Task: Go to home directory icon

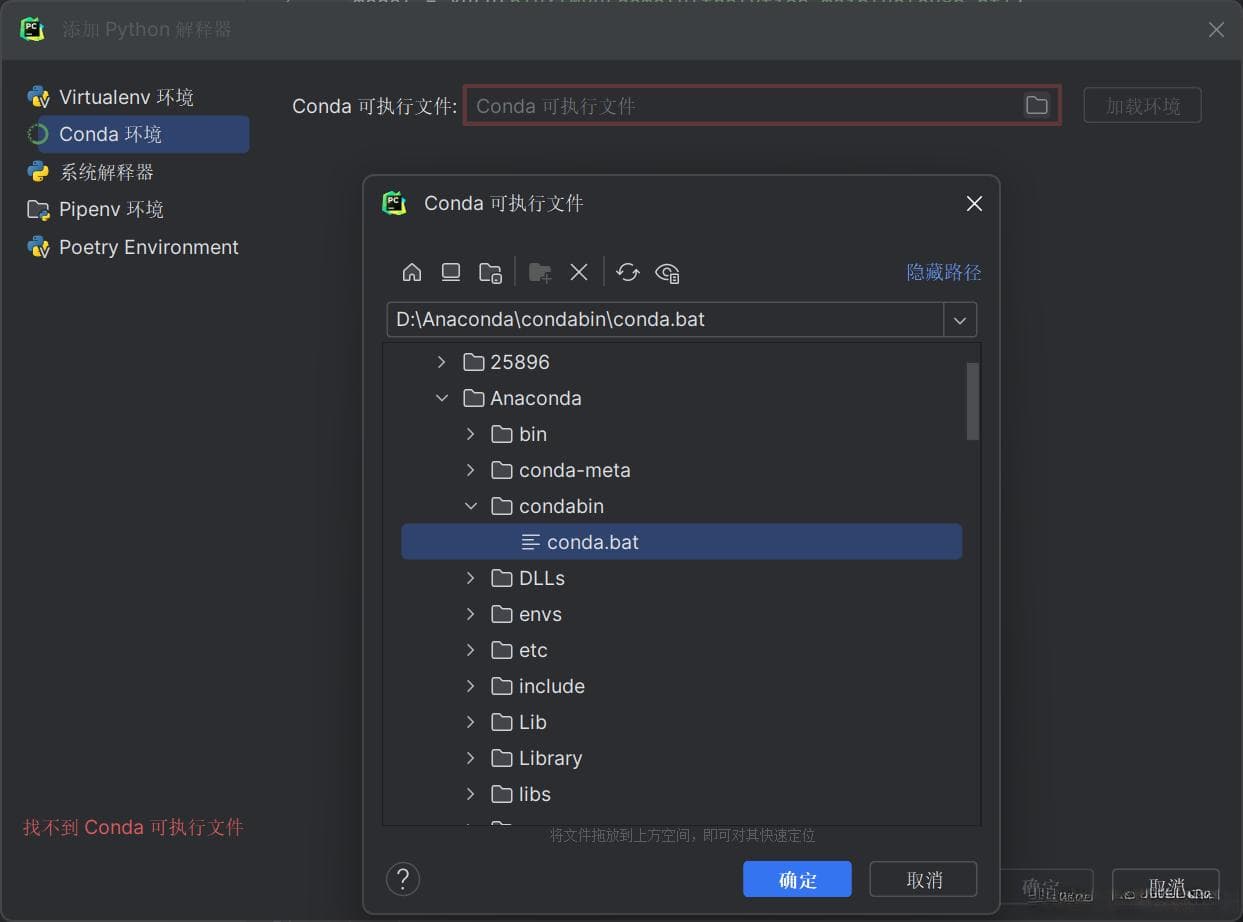Action: tap(412, 272)
